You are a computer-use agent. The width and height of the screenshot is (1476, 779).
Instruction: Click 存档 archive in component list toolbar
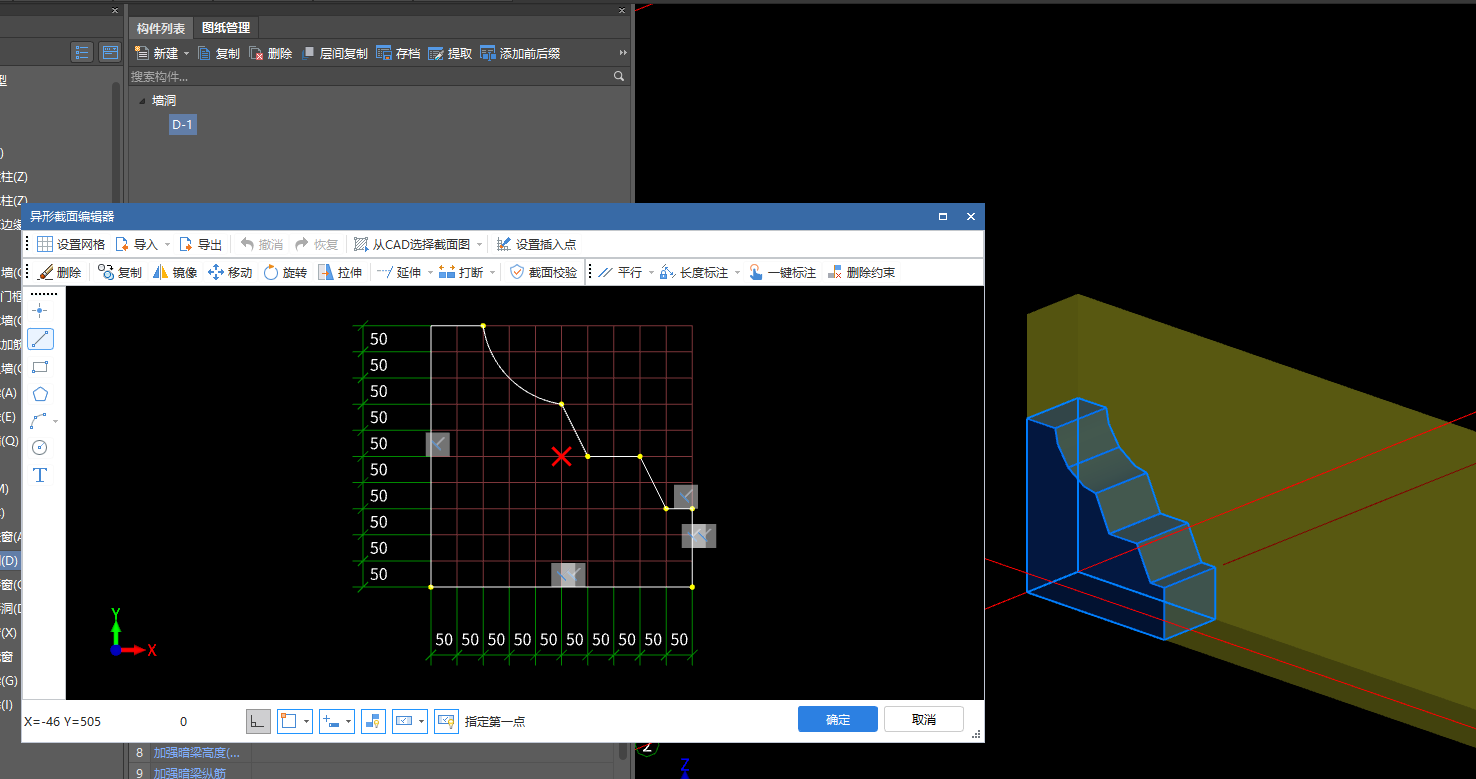click(x=398, y=53)
